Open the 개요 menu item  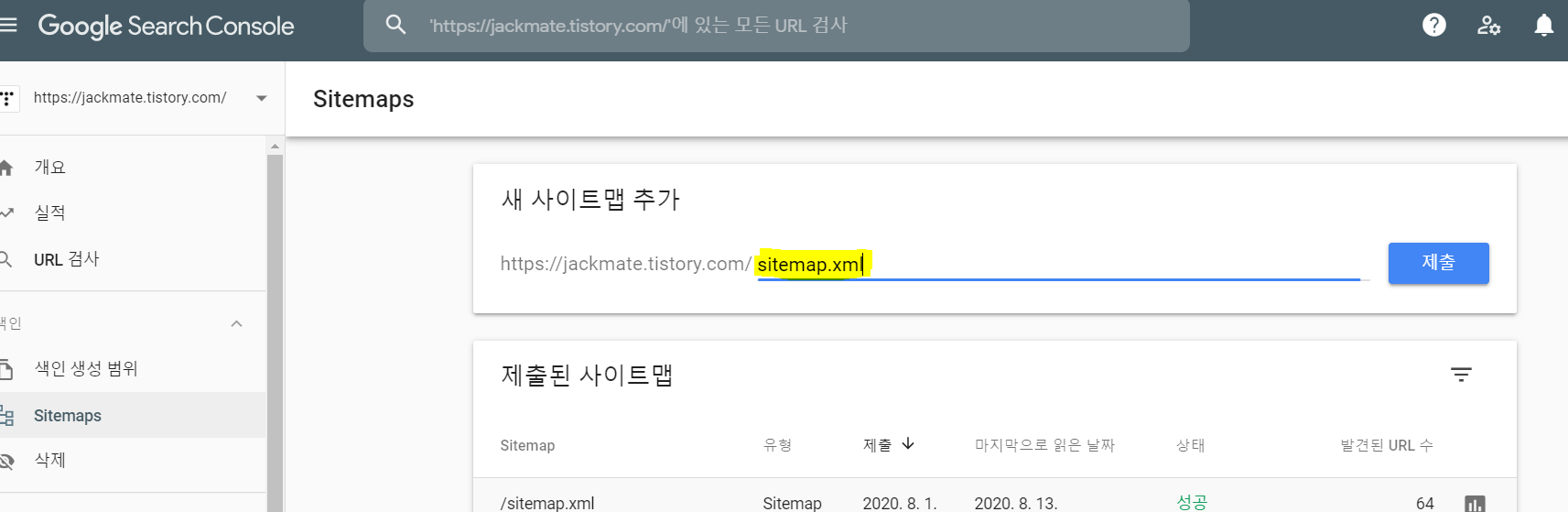coord(133,168)
